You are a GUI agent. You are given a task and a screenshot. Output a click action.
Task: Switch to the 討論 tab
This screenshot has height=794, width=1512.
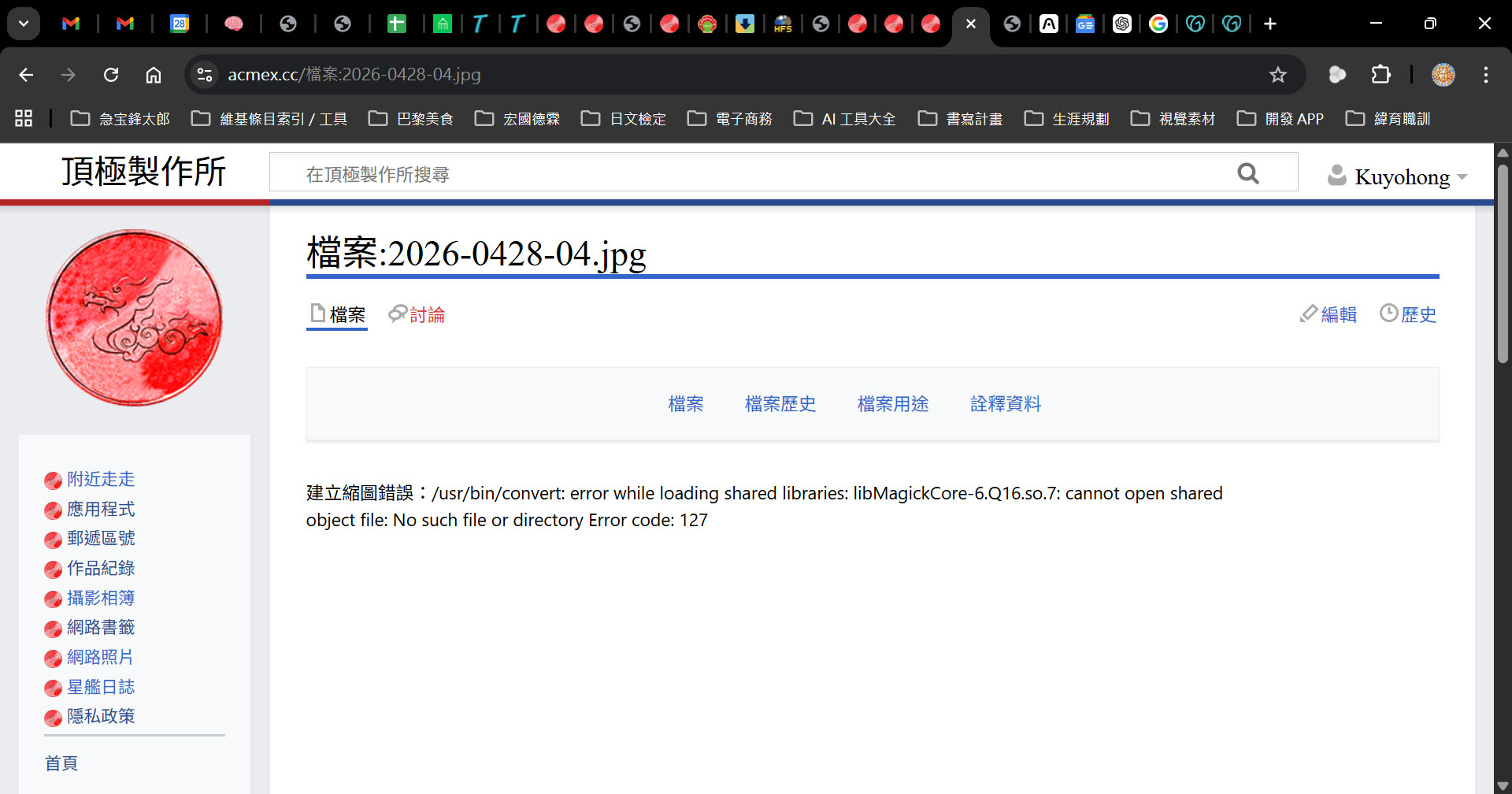tap(417, 315)
